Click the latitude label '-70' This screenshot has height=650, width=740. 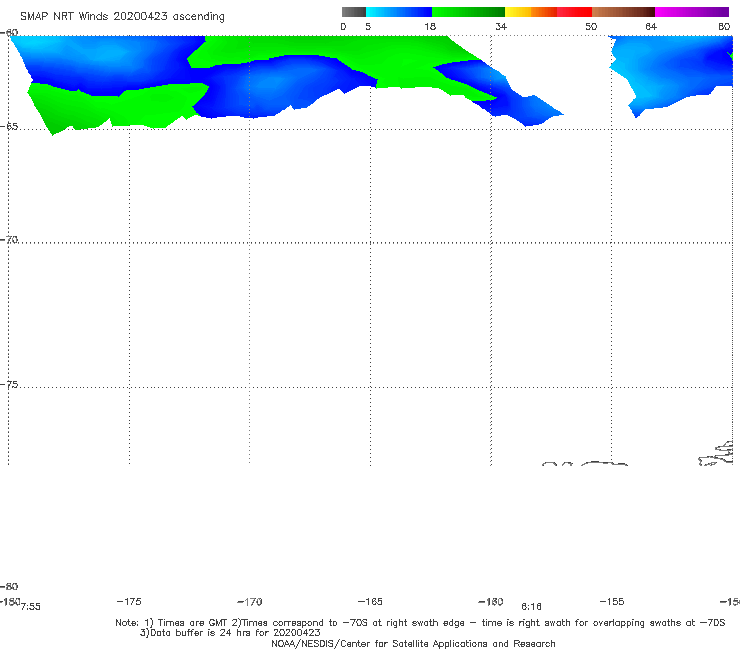click(9, 240)
